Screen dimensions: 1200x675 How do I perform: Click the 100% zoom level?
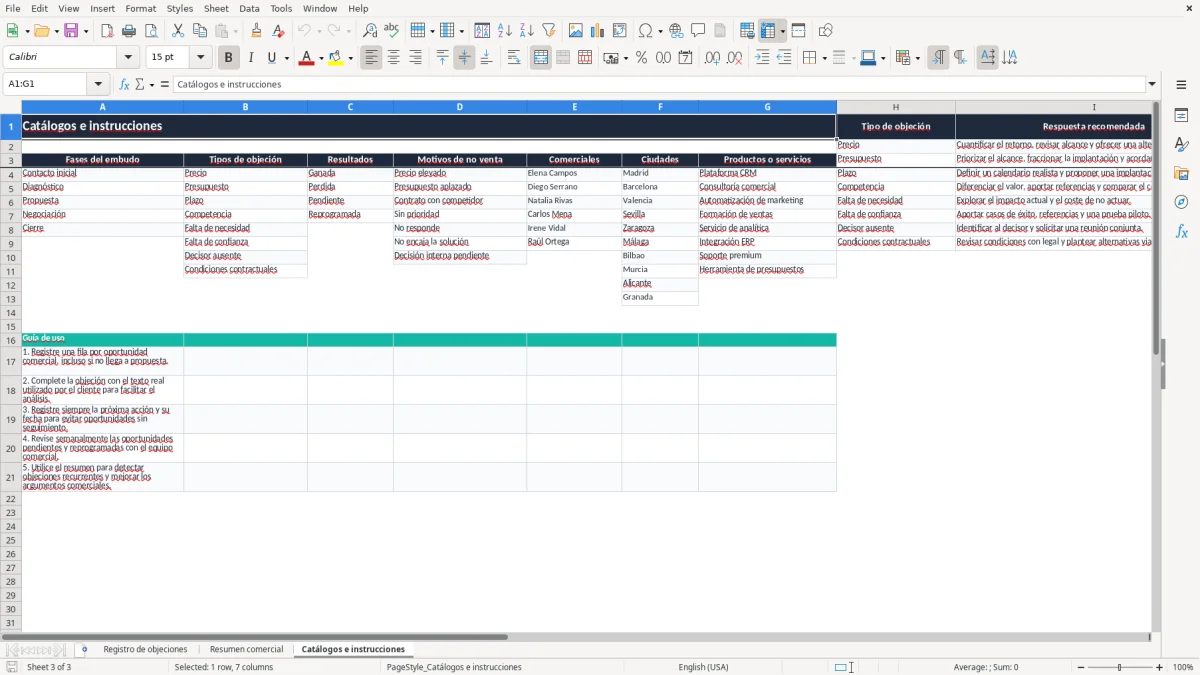click(x=1183, y=667)
